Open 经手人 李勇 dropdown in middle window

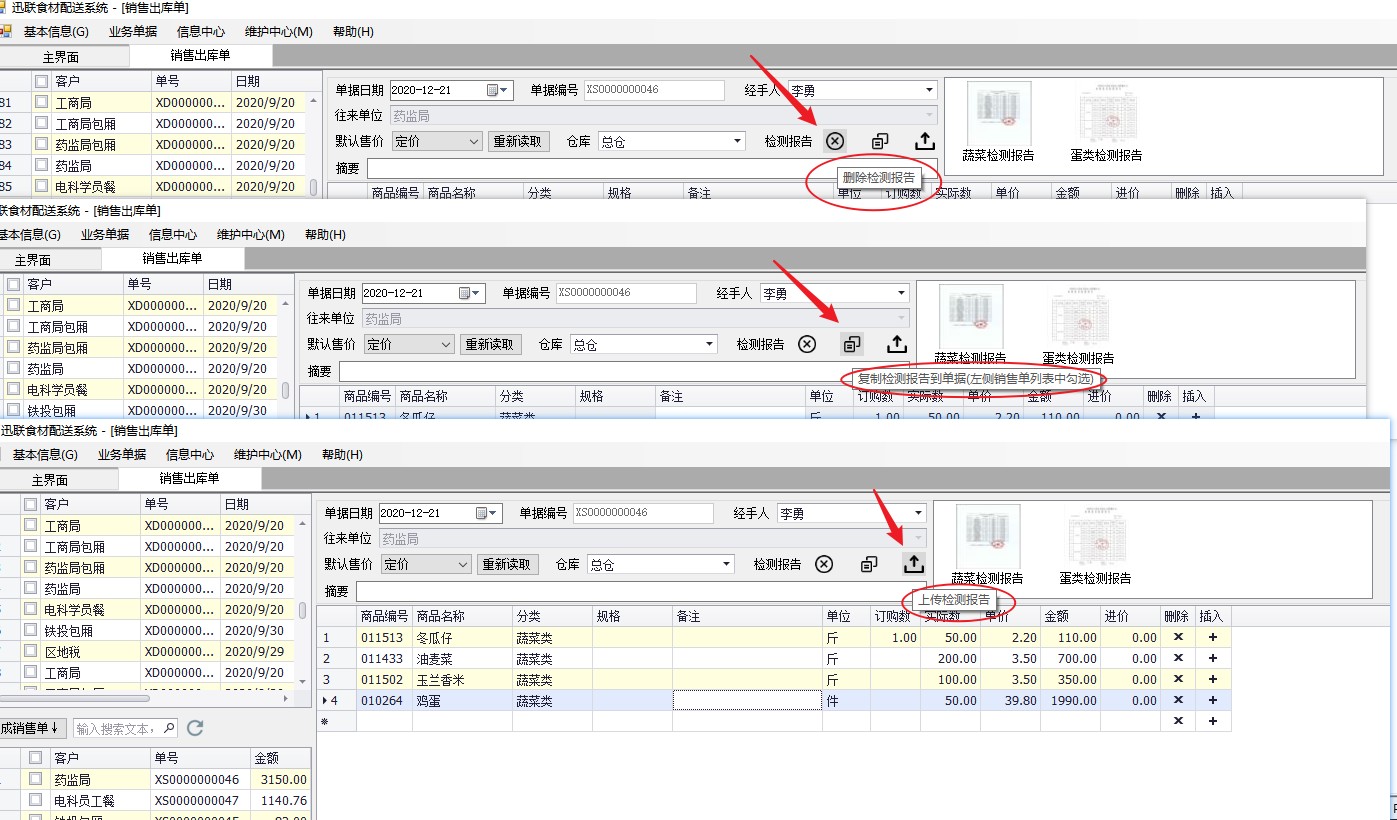point(901,293)
